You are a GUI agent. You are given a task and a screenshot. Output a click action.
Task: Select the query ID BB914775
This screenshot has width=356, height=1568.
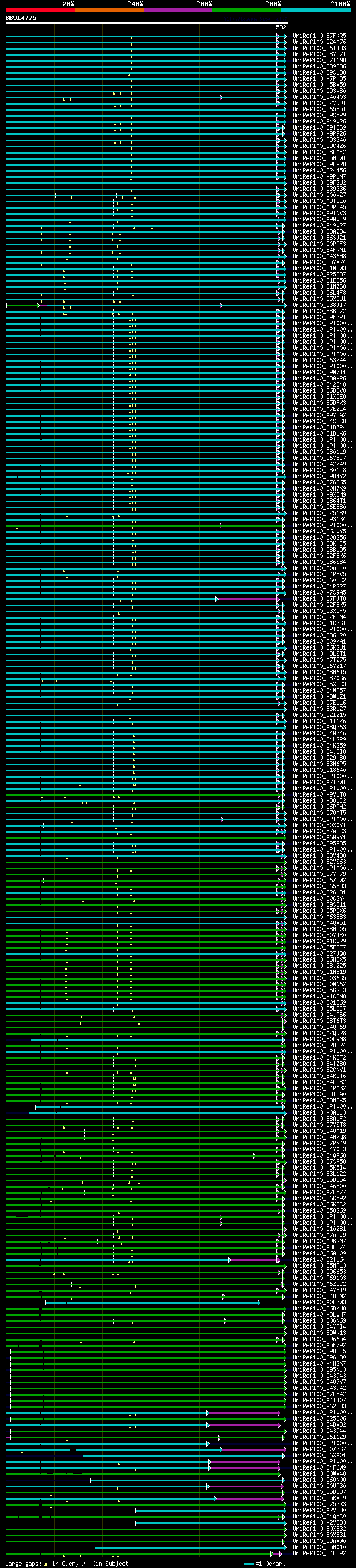21,18
